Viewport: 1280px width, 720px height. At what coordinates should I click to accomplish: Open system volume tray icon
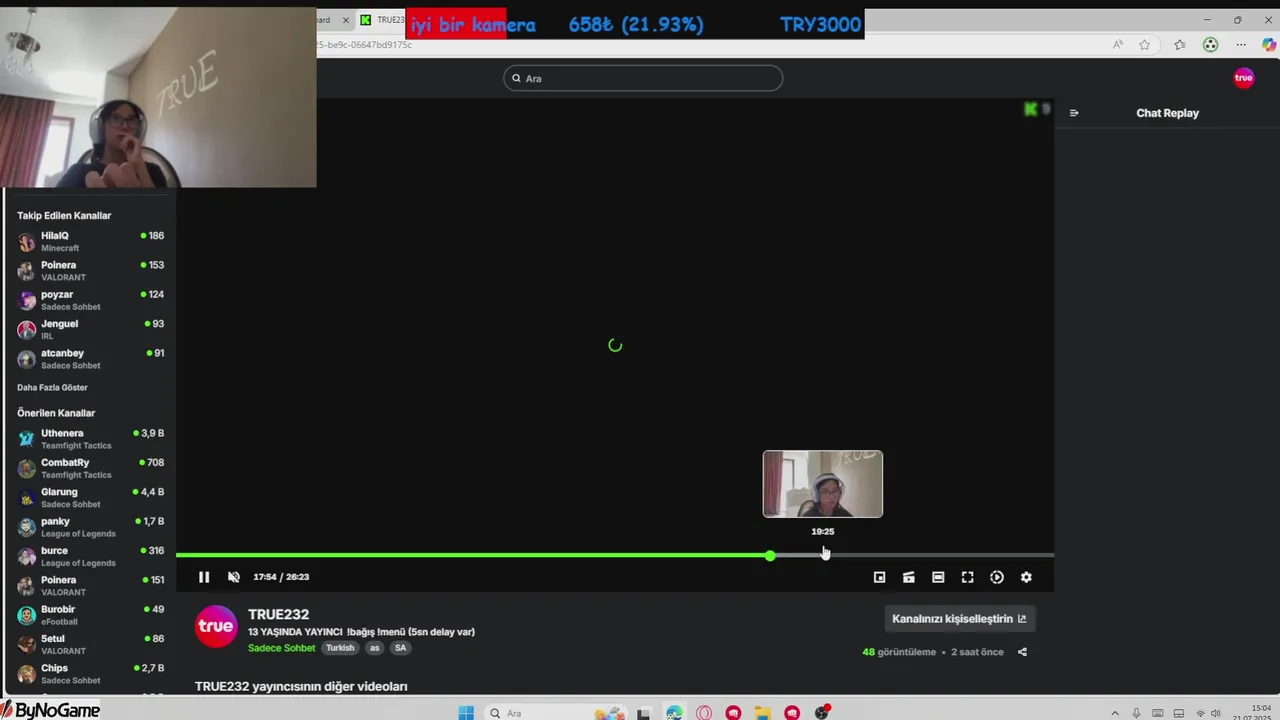click(1216, 713)
